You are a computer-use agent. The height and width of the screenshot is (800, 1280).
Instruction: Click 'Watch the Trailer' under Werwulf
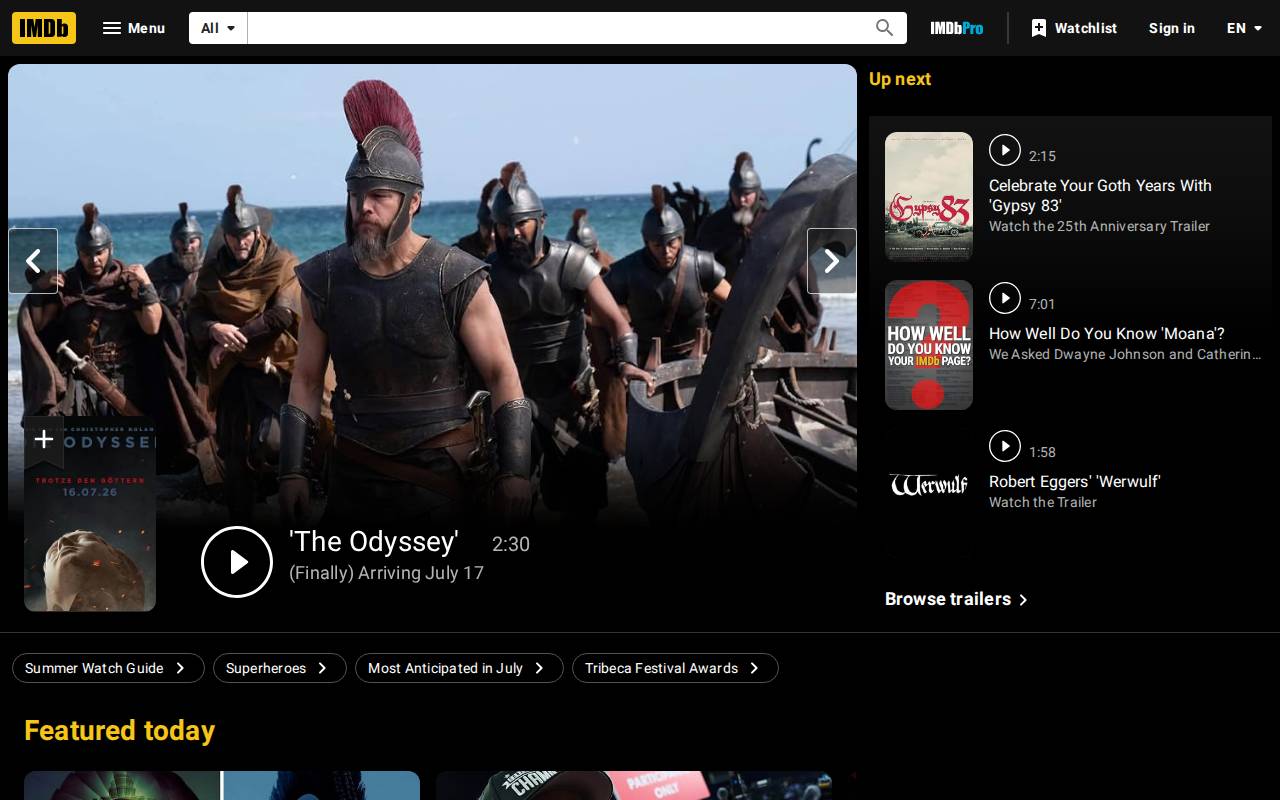[1043, 502]
